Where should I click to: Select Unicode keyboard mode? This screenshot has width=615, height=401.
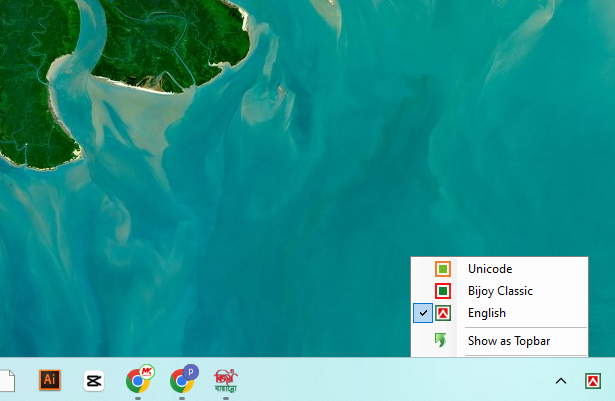pos(499,269)
